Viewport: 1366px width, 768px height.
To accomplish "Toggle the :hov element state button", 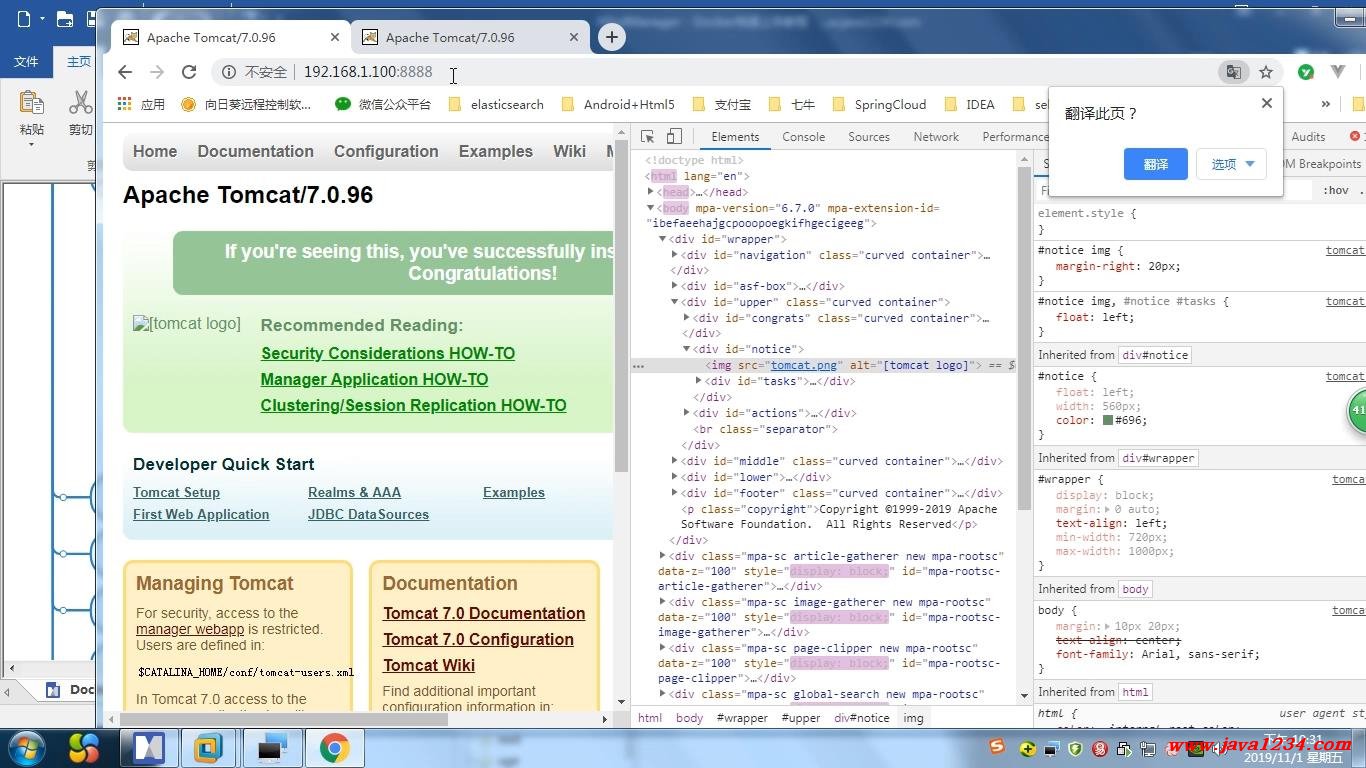I will point(1335,190).
